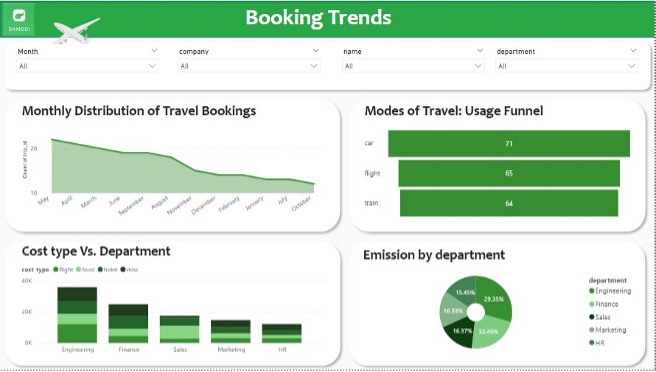Collapse the name slicer header chevron
656x372 pixels.
click(480, 51)
